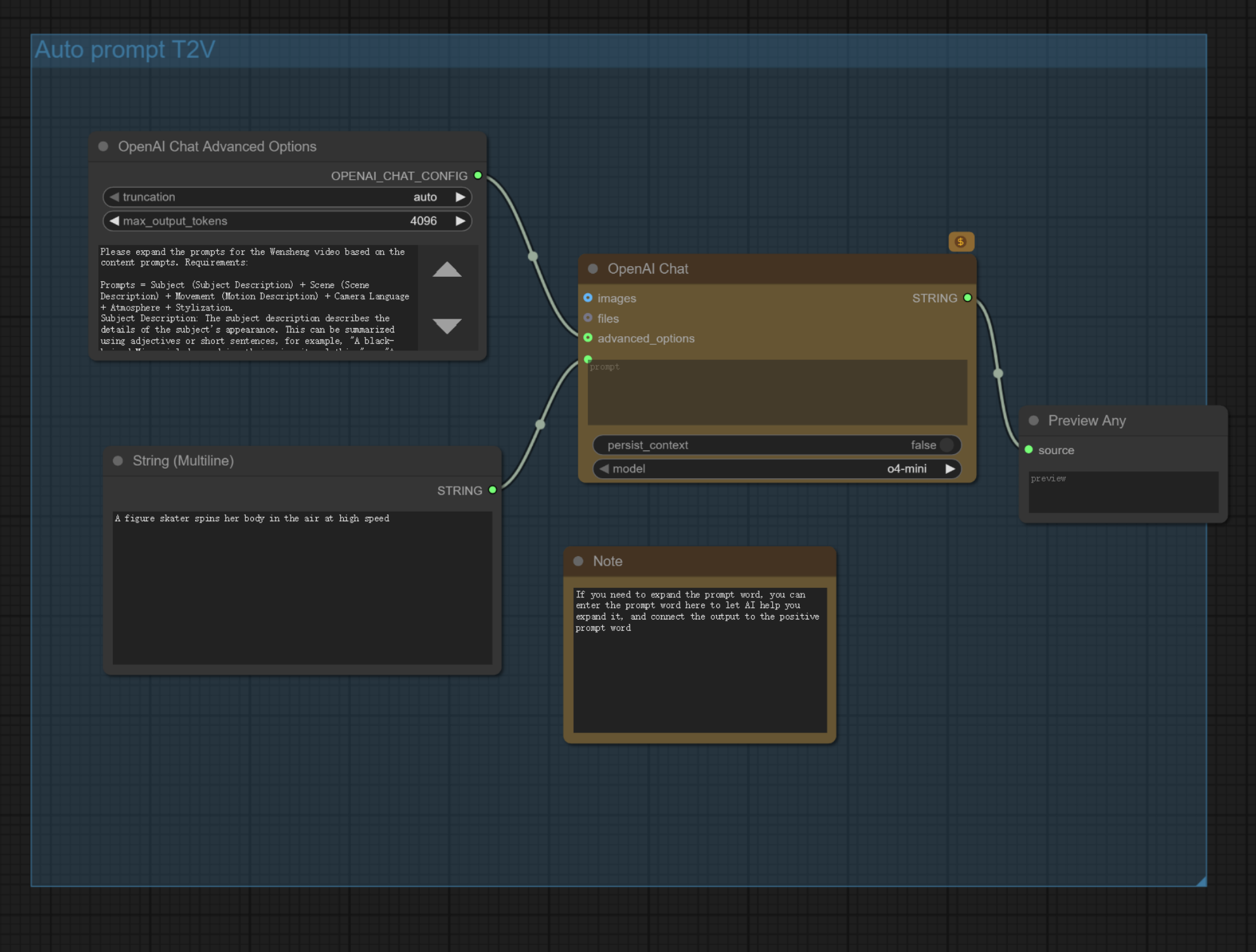Collapse the String (Multiline) node dot
This screenshot has height=952, width=1256.
118,460
